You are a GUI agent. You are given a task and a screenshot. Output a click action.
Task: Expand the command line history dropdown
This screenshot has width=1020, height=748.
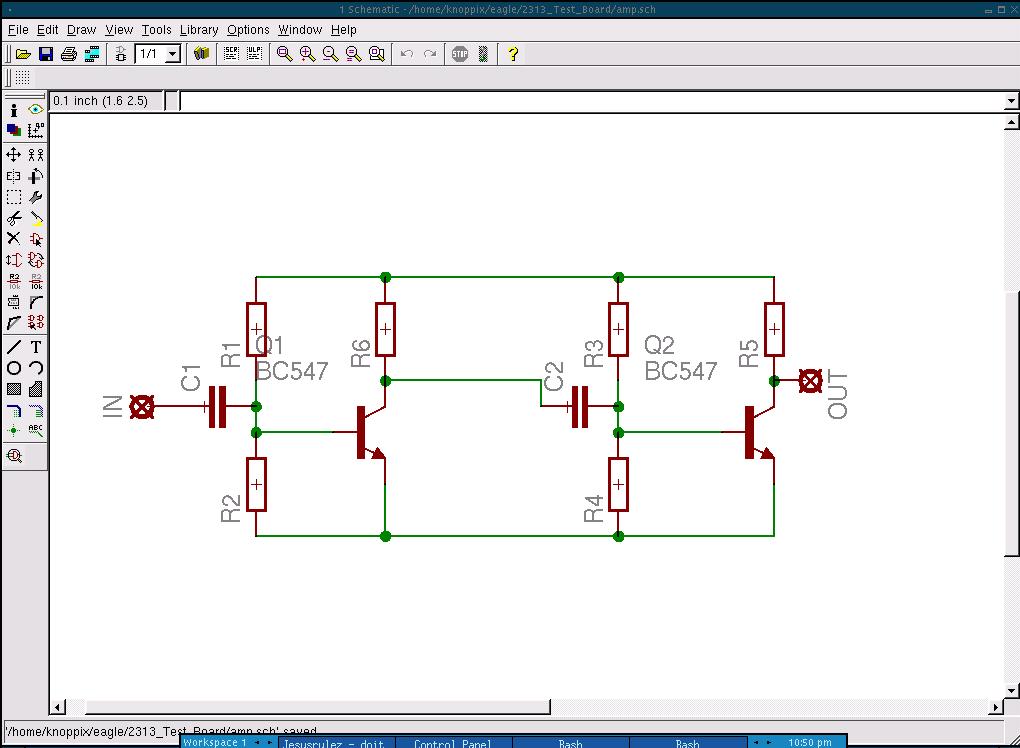pyautogui.click(x=1010, y=101)
